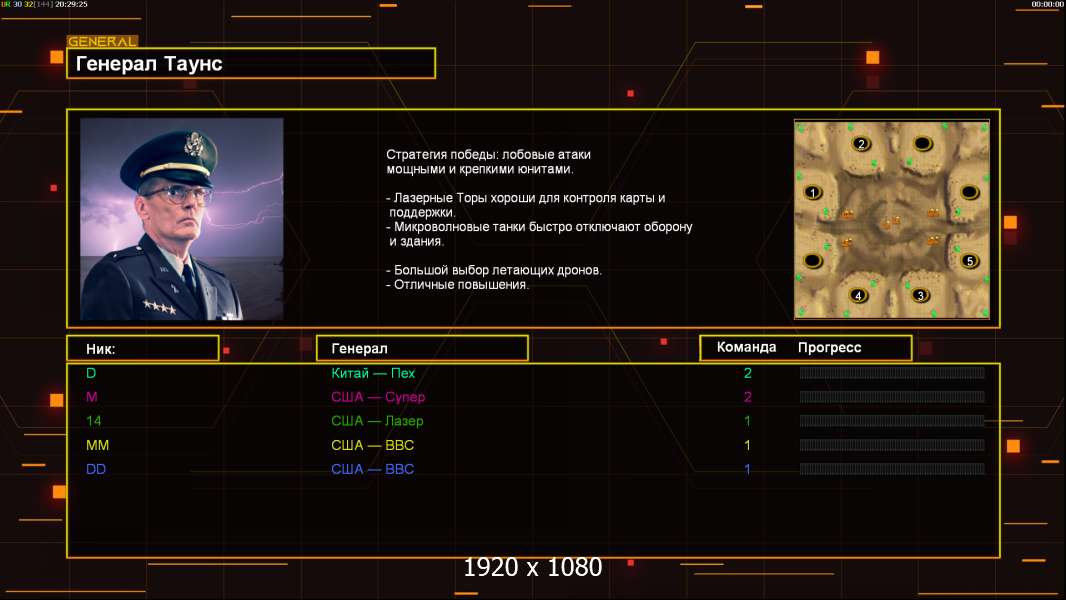The image size is (1066, 600).
Task: Select player nickname DD
Action: point(96,469)
